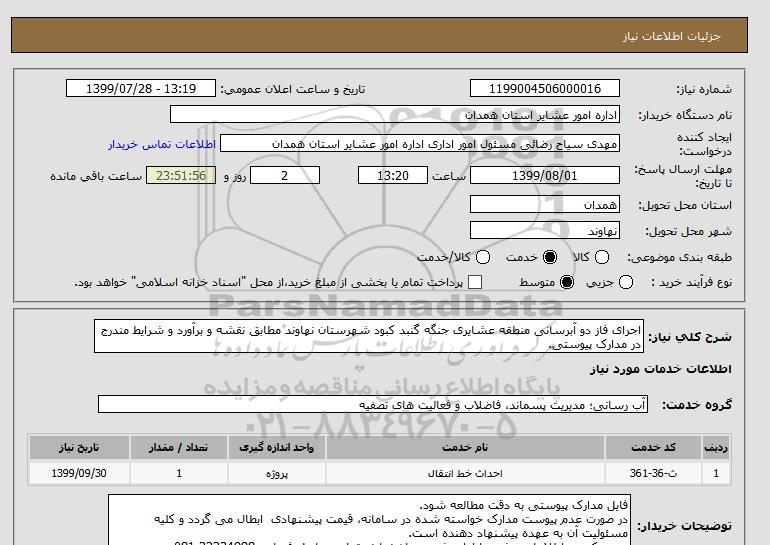Click the buyer notes text box
Image resolution: width=770 pixels, height=545 pixels.
coord(369,520)
